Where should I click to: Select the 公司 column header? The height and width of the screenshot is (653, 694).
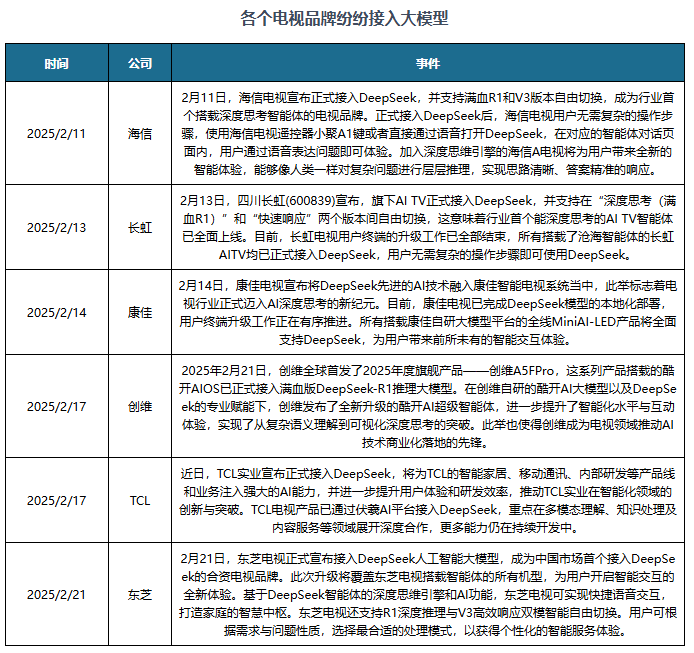tap(141, 63)
